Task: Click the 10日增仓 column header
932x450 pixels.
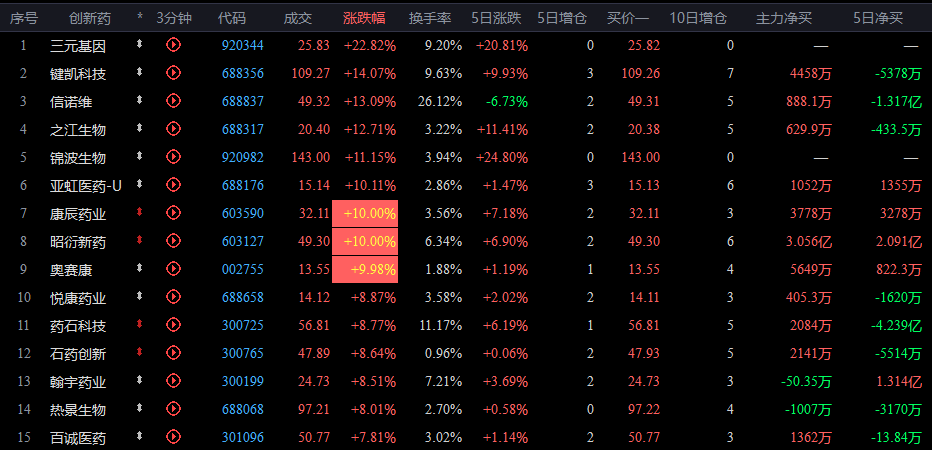Action: point(698,18)
